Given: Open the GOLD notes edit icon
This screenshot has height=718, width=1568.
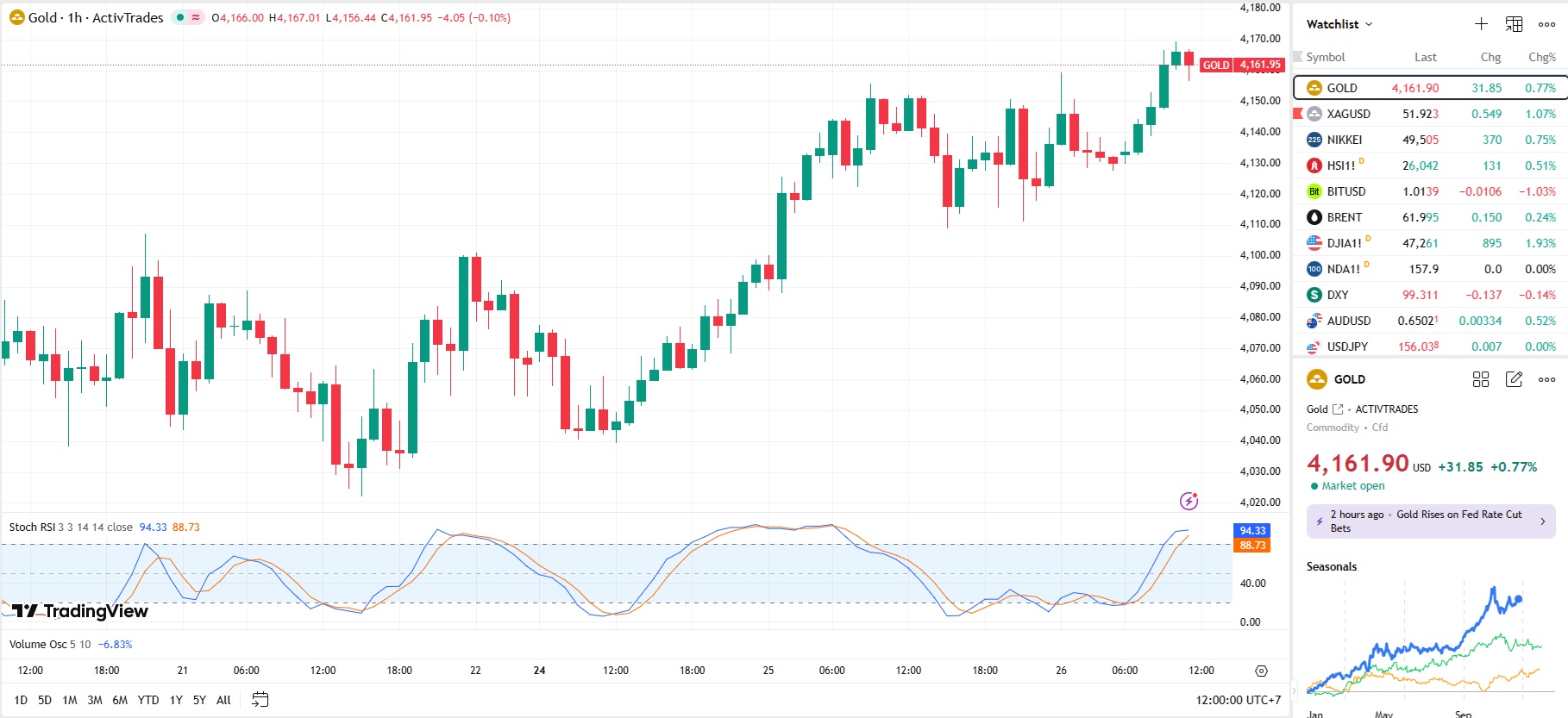Looking at the screenshot, I should pos(1514,379).
